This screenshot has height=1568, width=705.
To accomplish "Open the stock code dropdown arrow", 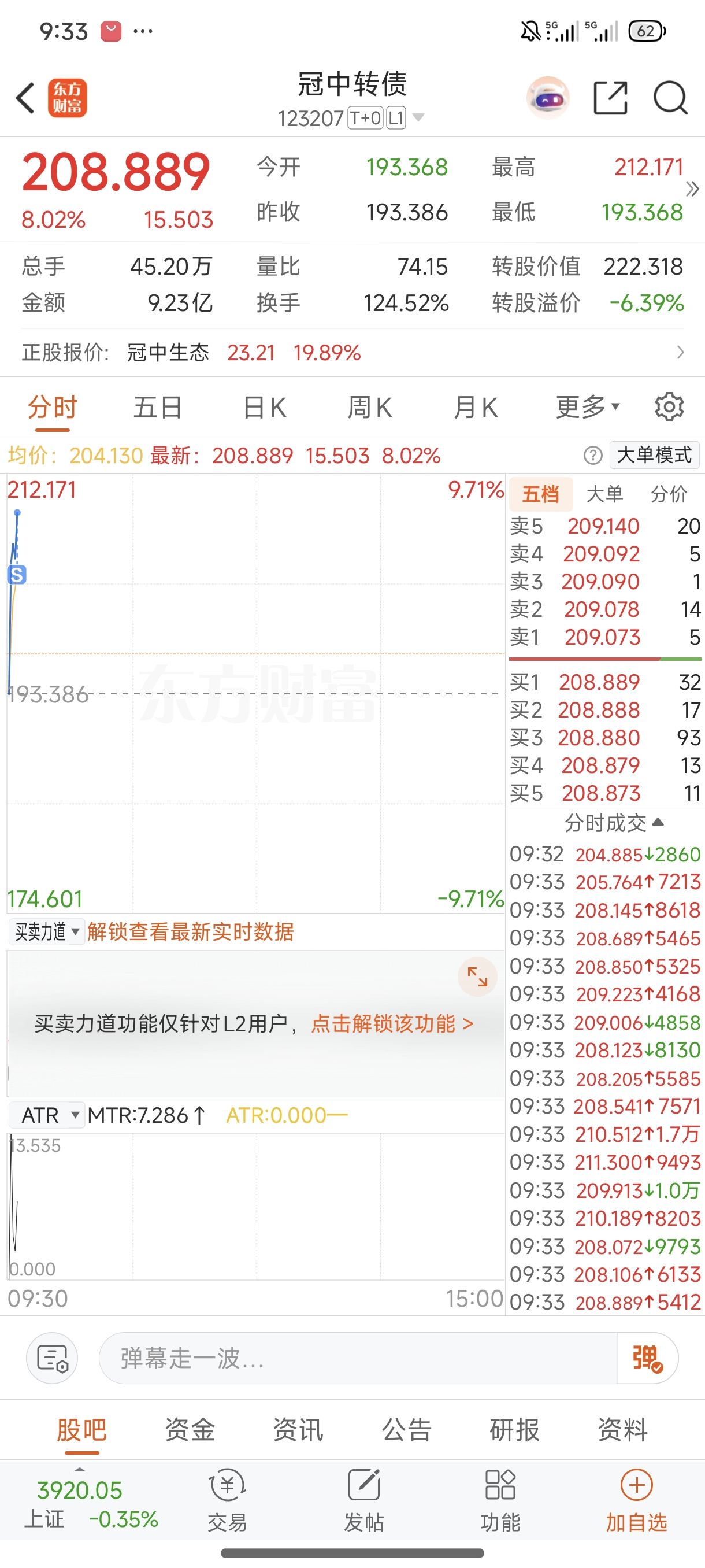I will click(418, 117).
